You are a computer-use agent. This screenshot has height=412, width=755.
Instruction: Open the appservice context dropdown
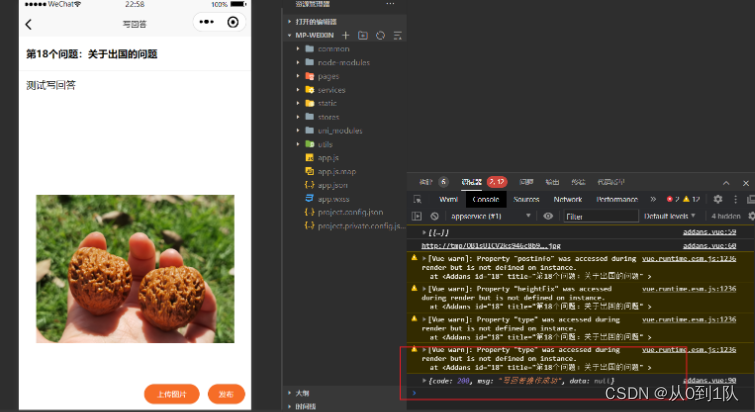pos(490,216)
